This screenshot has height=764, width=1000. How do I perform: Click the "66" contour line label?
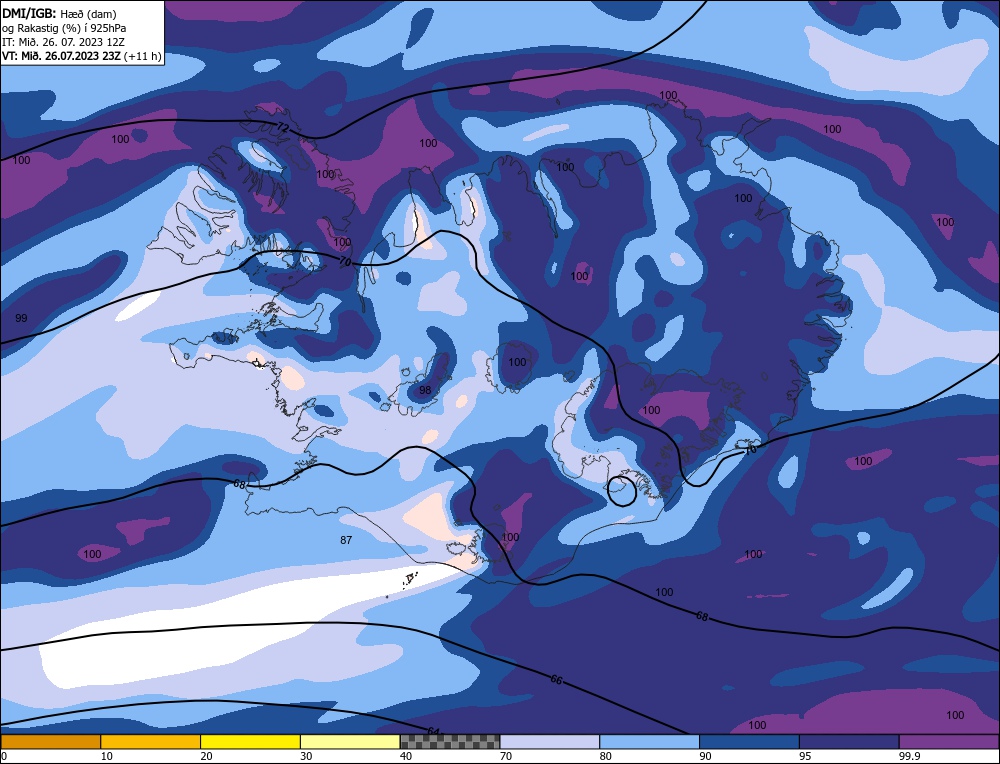(556, 680)
